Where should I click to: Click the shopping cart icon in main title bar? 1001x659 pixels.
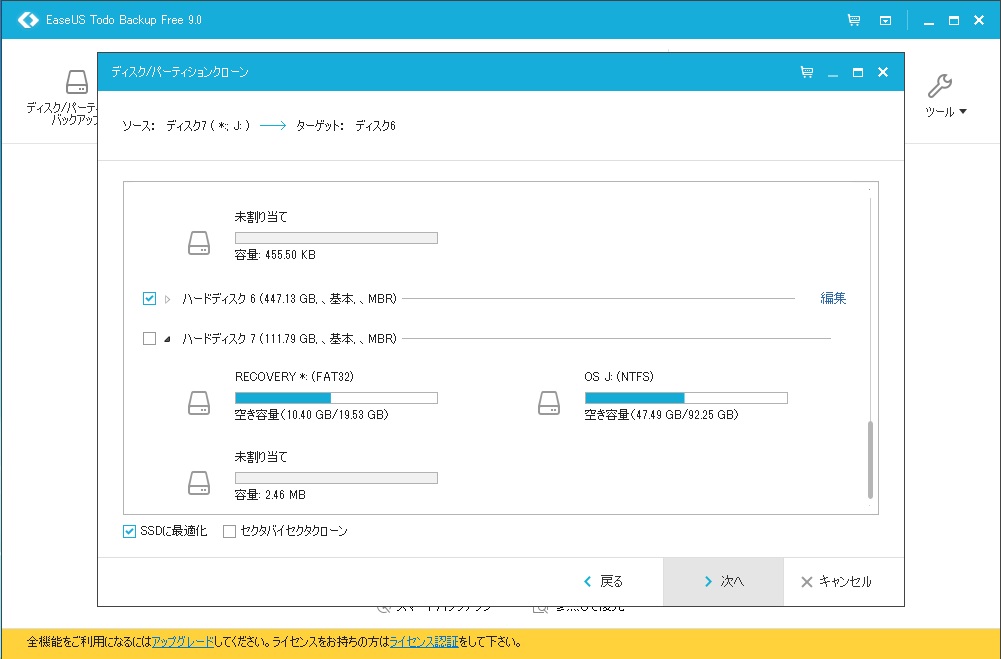pos(853,20)
